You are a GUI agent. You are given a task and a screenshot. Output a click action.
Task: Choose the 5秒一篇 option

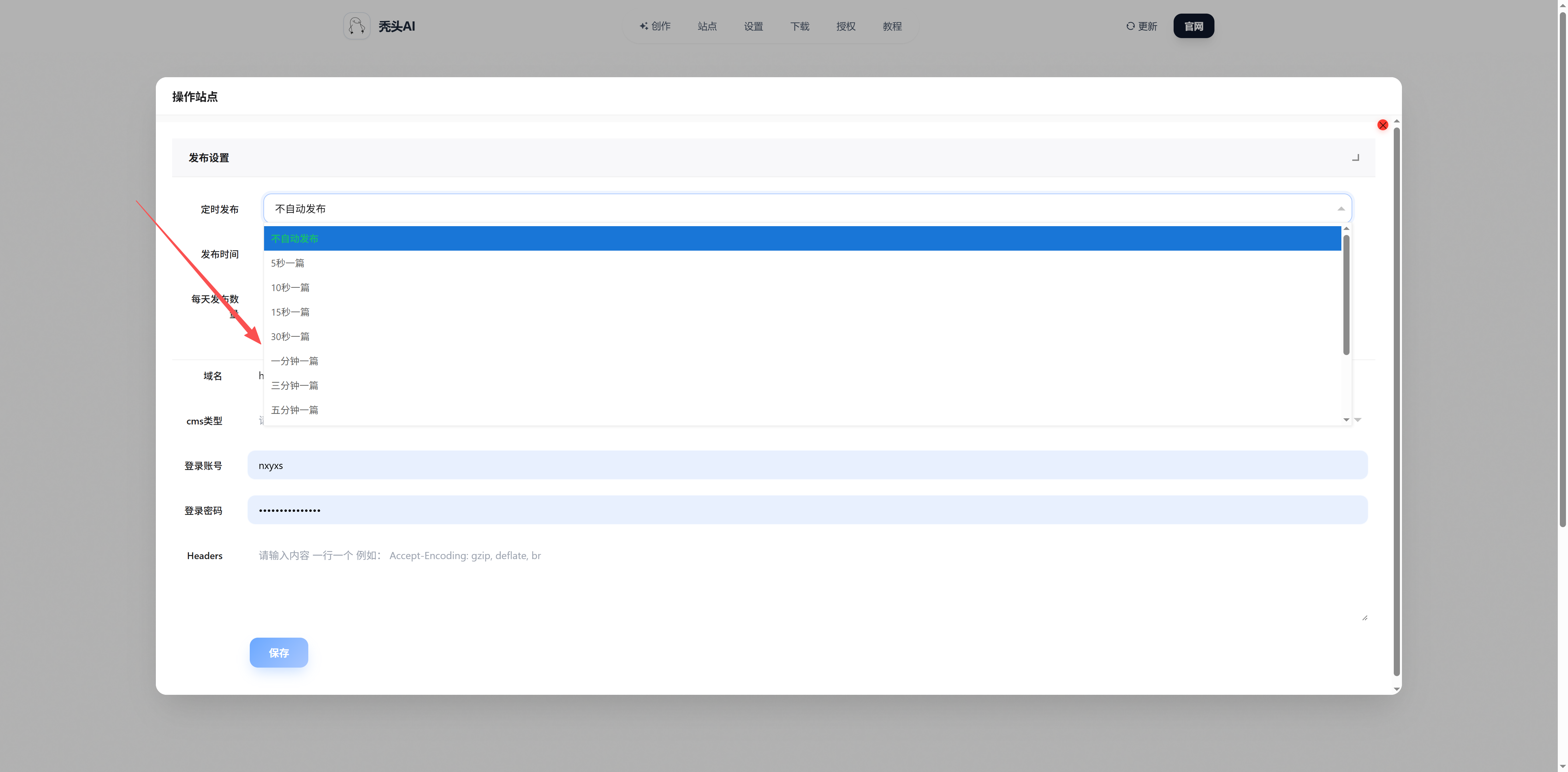[287, 263]
